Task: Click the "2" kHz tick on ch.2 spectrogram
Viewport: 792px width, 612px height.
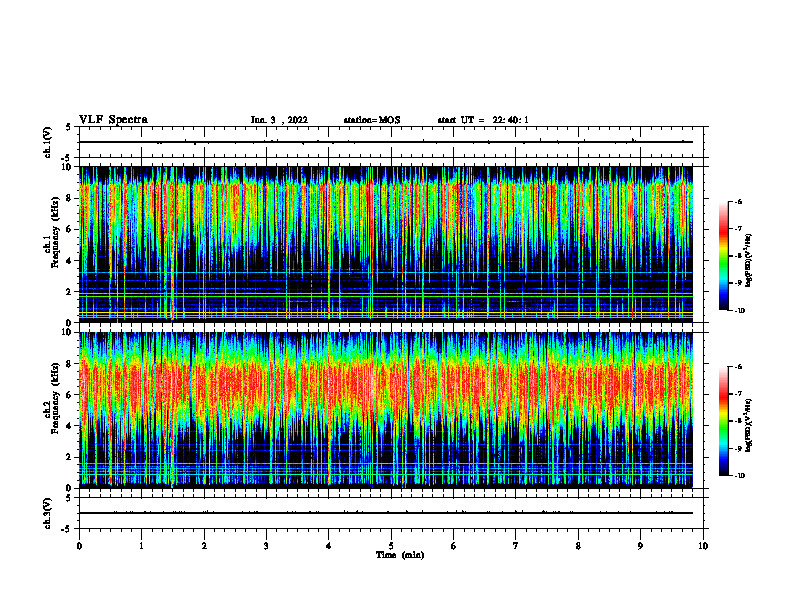Action: (x=70, y=457)
